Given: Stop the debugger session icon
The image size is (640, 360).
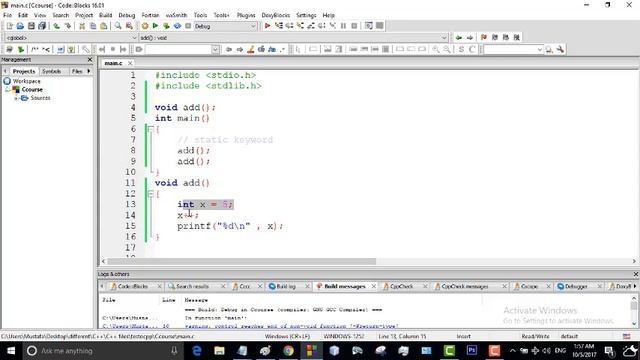Looking at the screenshot, I should tap(354, 26).
